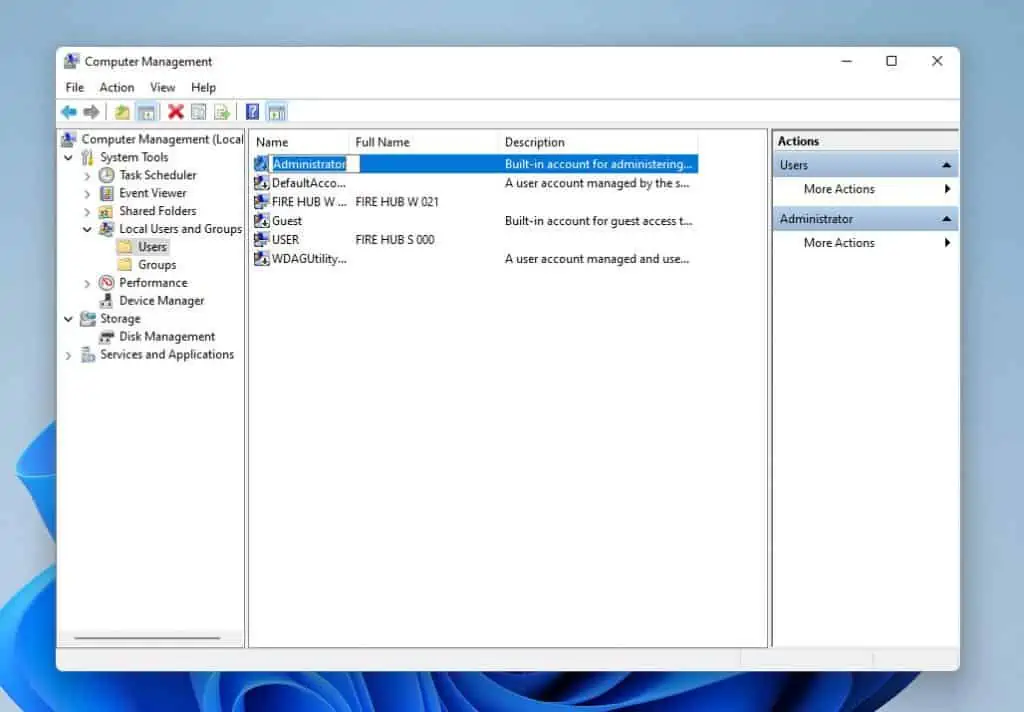Image resolution: width=1024 pixels, height=712 pixels.
Task: Click the red X delete icon in toolbar
Action: pyautogui.click(x=175, y=111)
